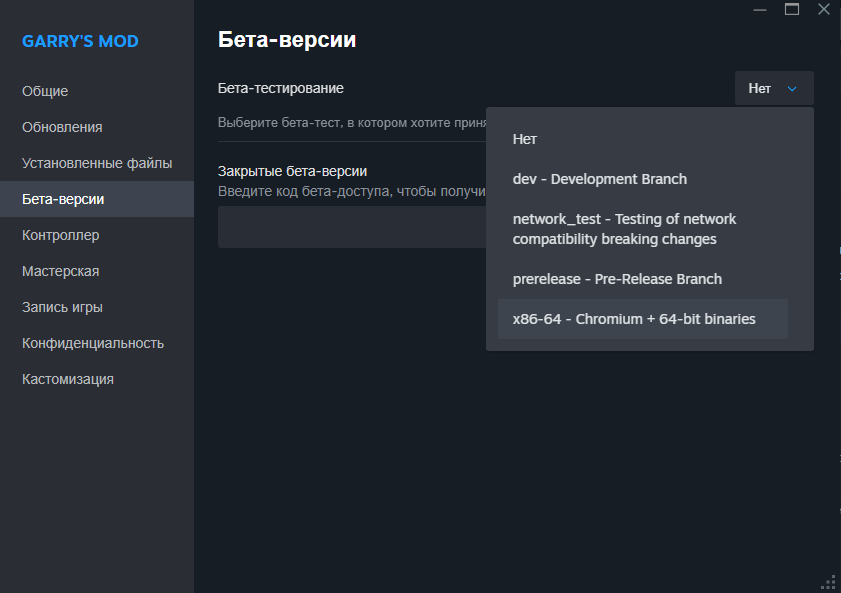Show the Запись игры settings
The width and height of the screenshot is (841, 593).
pyautogui.click(x=62, y=307)
